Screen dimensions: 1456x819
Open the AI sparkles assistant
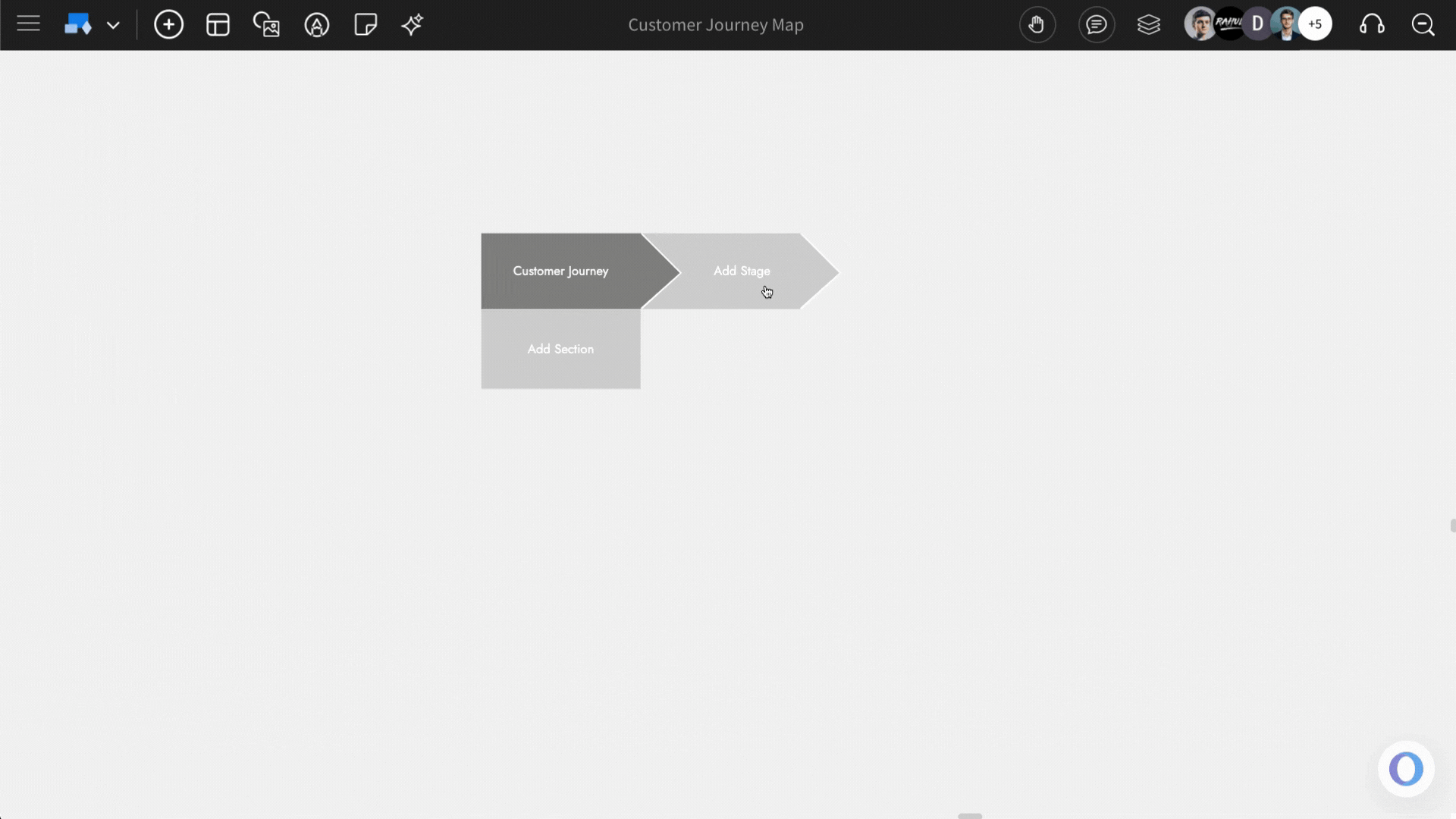coord(412,24)
